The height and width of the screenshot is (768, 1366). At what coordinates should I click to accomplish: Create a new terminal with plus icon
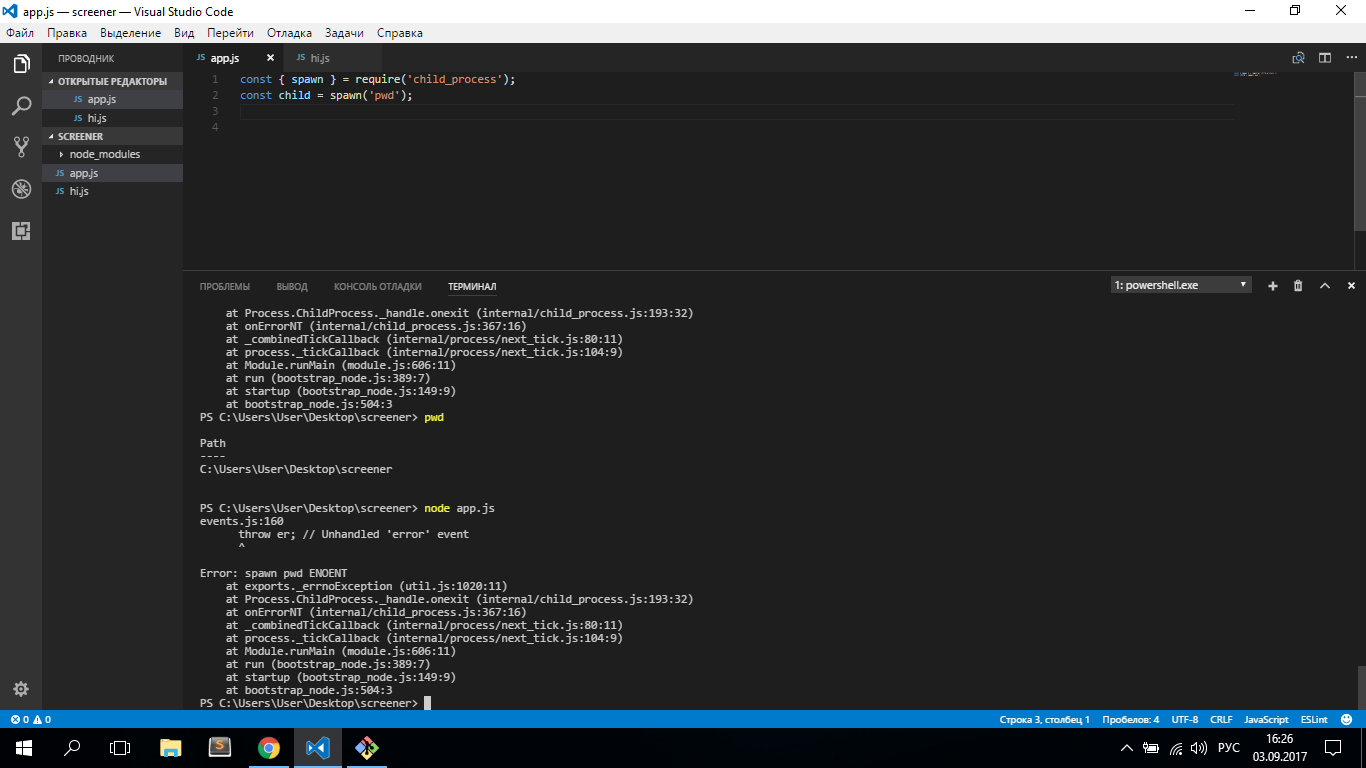click(x=1273, y=285)
